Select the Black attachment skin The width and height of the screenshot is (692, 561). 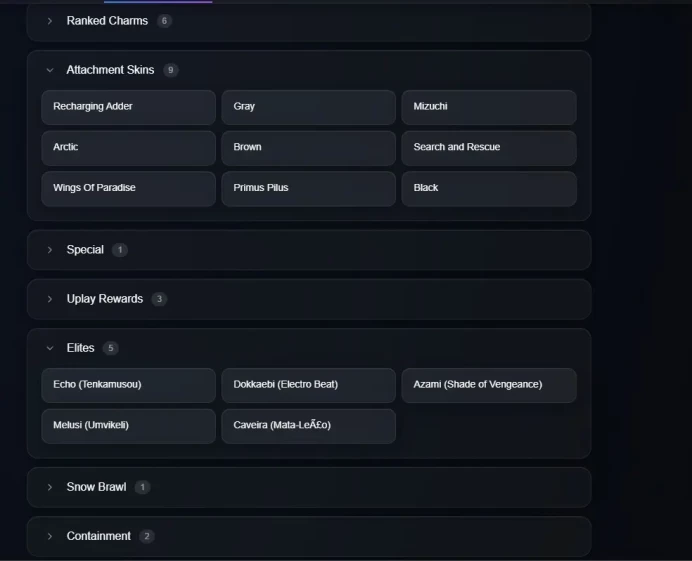point(489,188)
